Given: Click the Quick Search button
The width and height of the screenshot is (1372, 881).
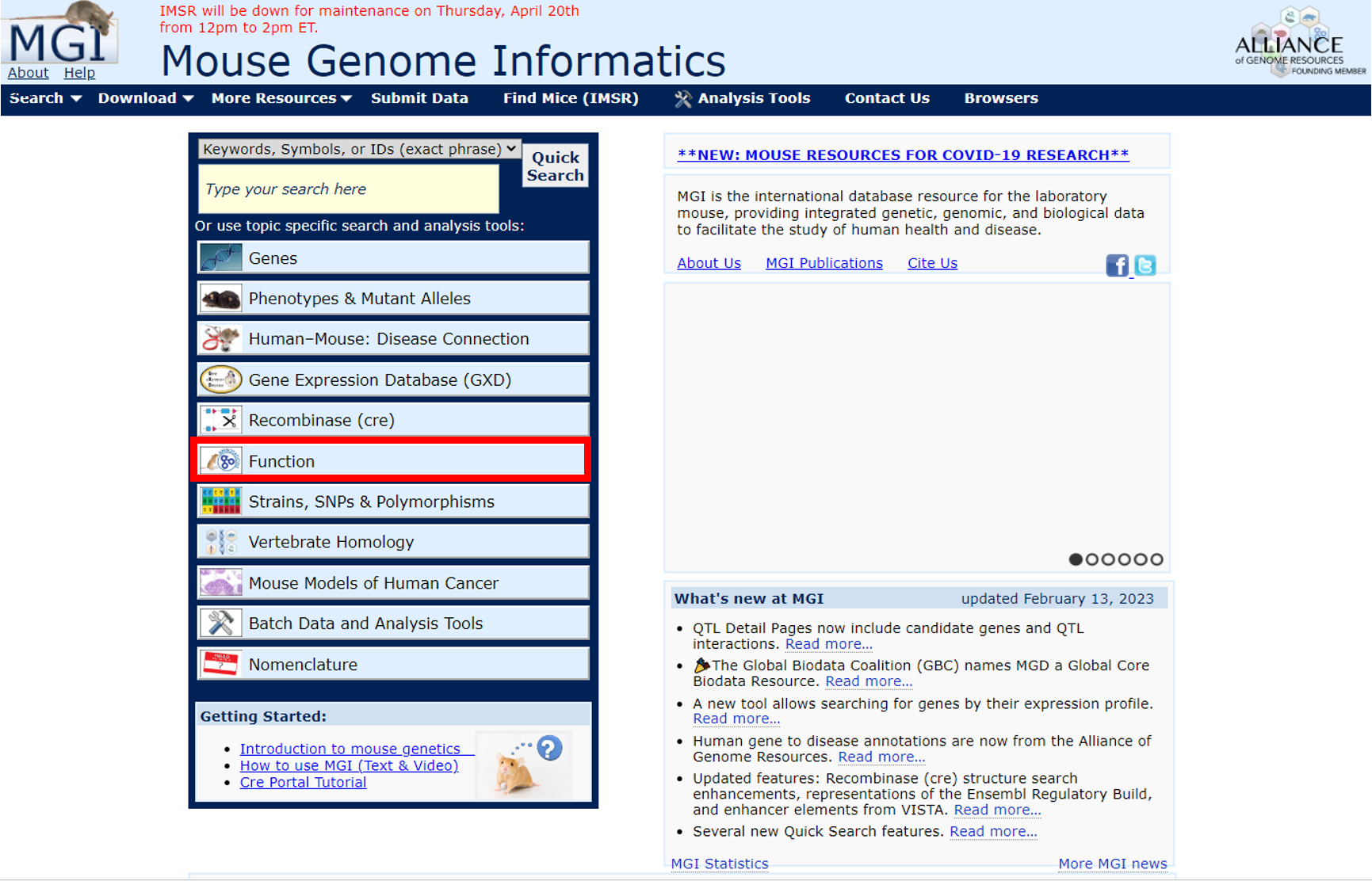Looking at the screenshot, I should (x=556, y=166).
